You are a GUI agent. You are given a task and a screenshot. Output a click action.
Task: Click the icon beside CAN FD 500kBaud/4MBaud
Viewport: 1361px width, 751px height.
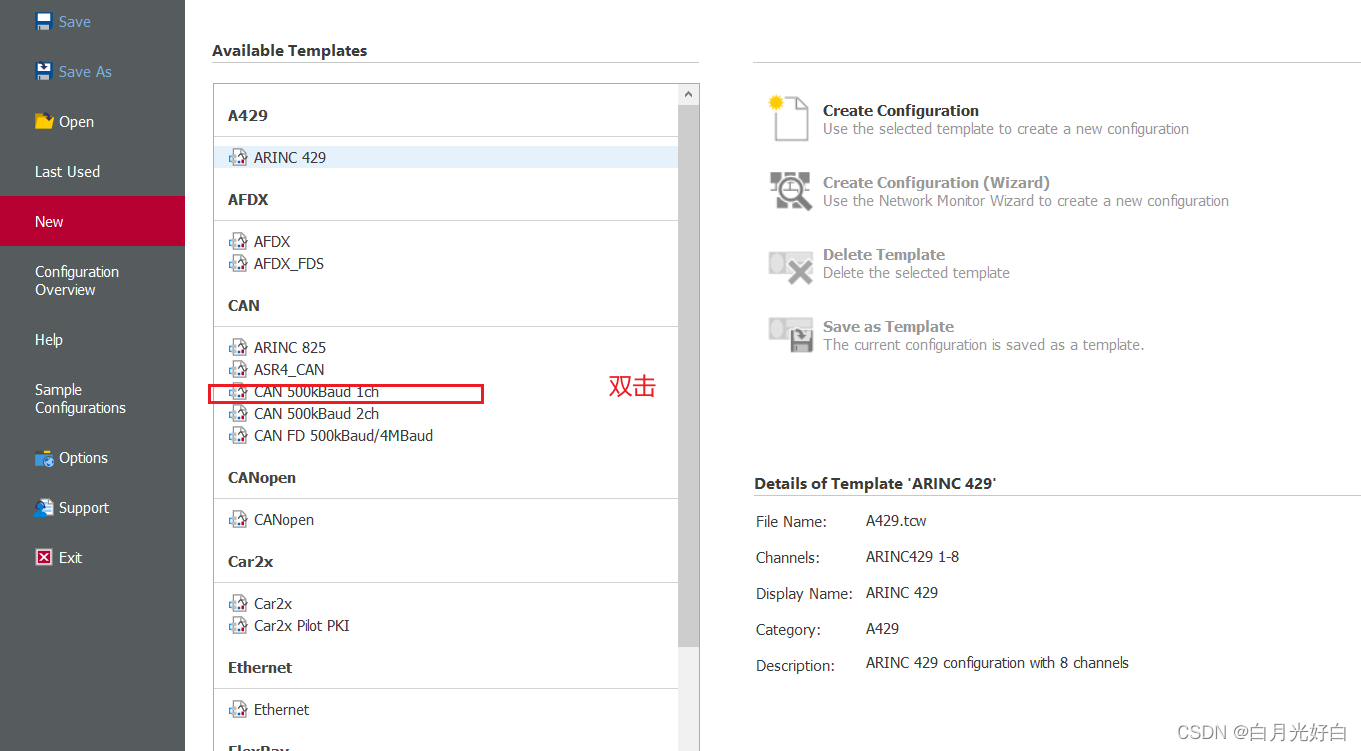pos(238,435)
